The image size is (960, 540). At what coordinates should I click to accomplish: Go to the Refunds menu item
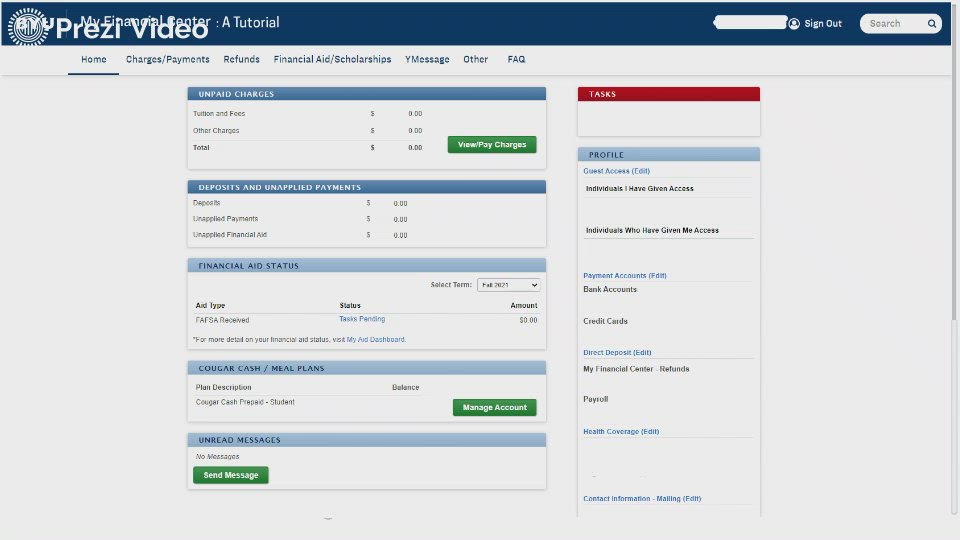pyautogui.click(x=242, y=60)
